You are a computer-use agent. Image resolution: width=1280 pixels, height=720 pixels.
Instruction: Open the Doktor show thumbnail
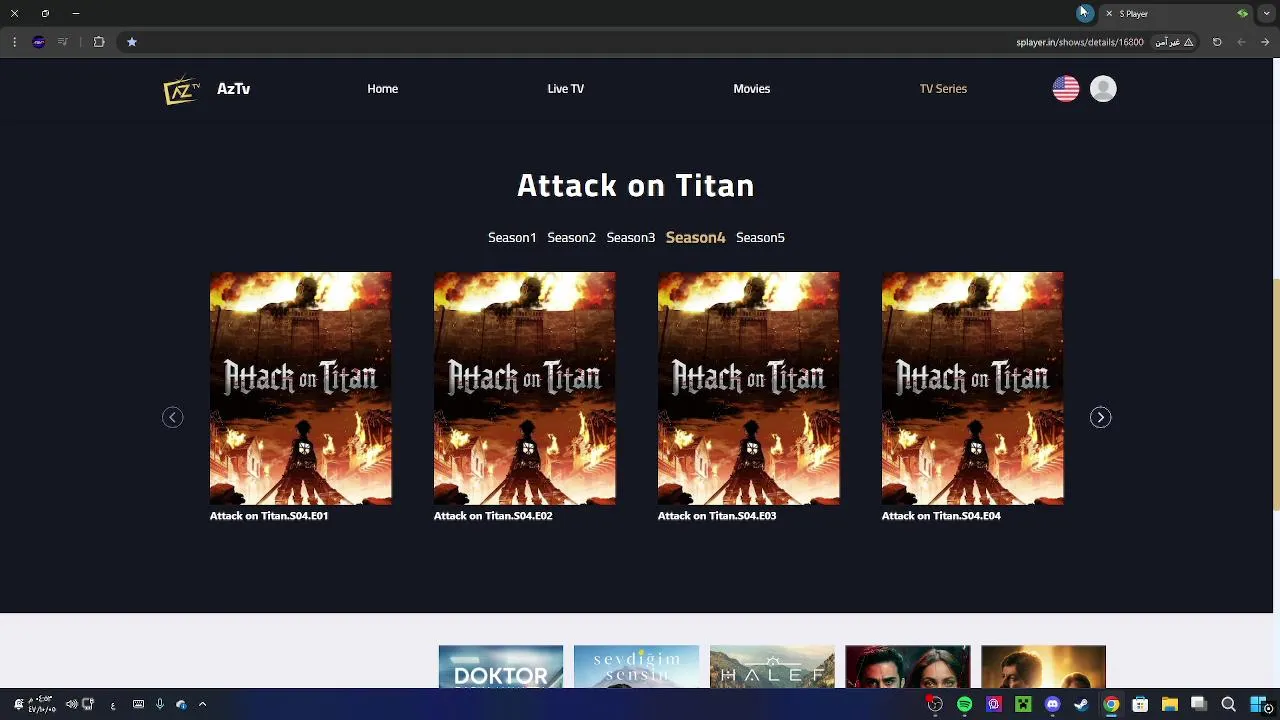click(501, 667)
